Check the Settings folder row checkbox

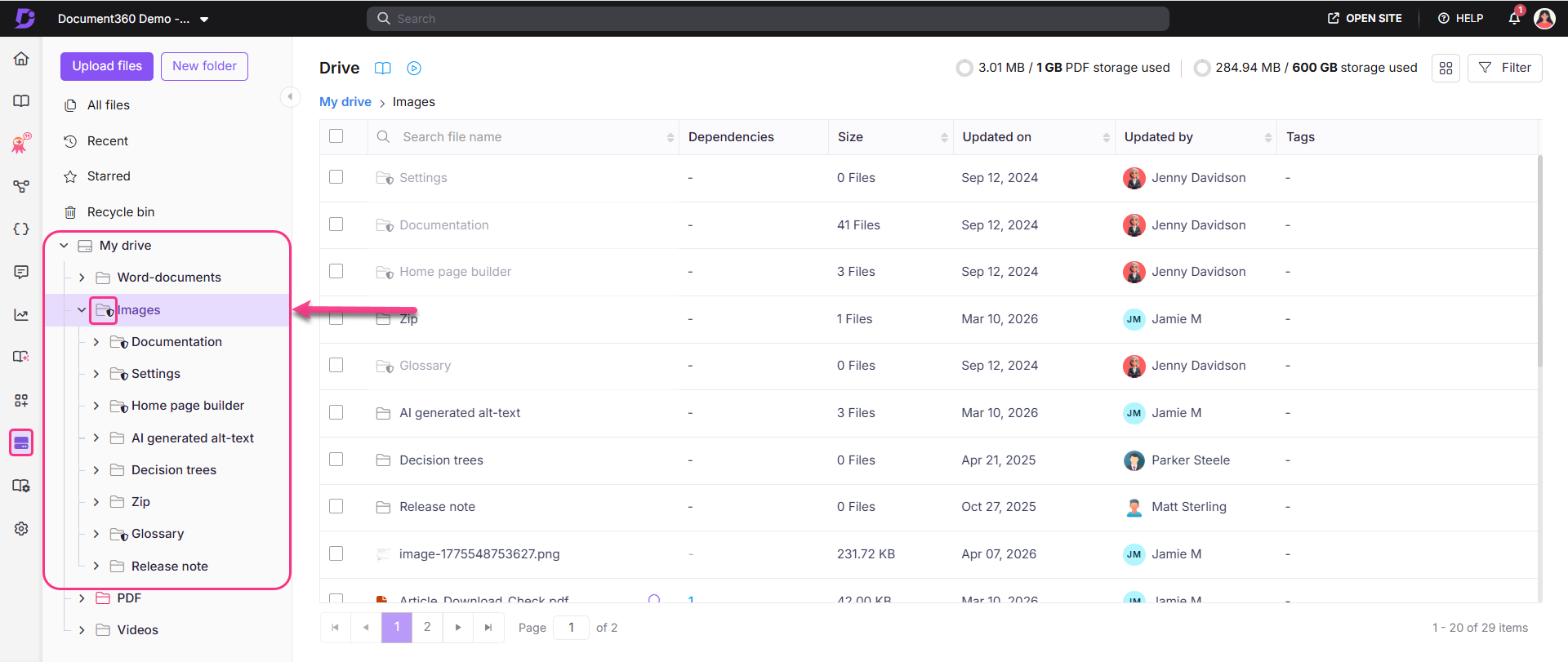click(336, 177)
